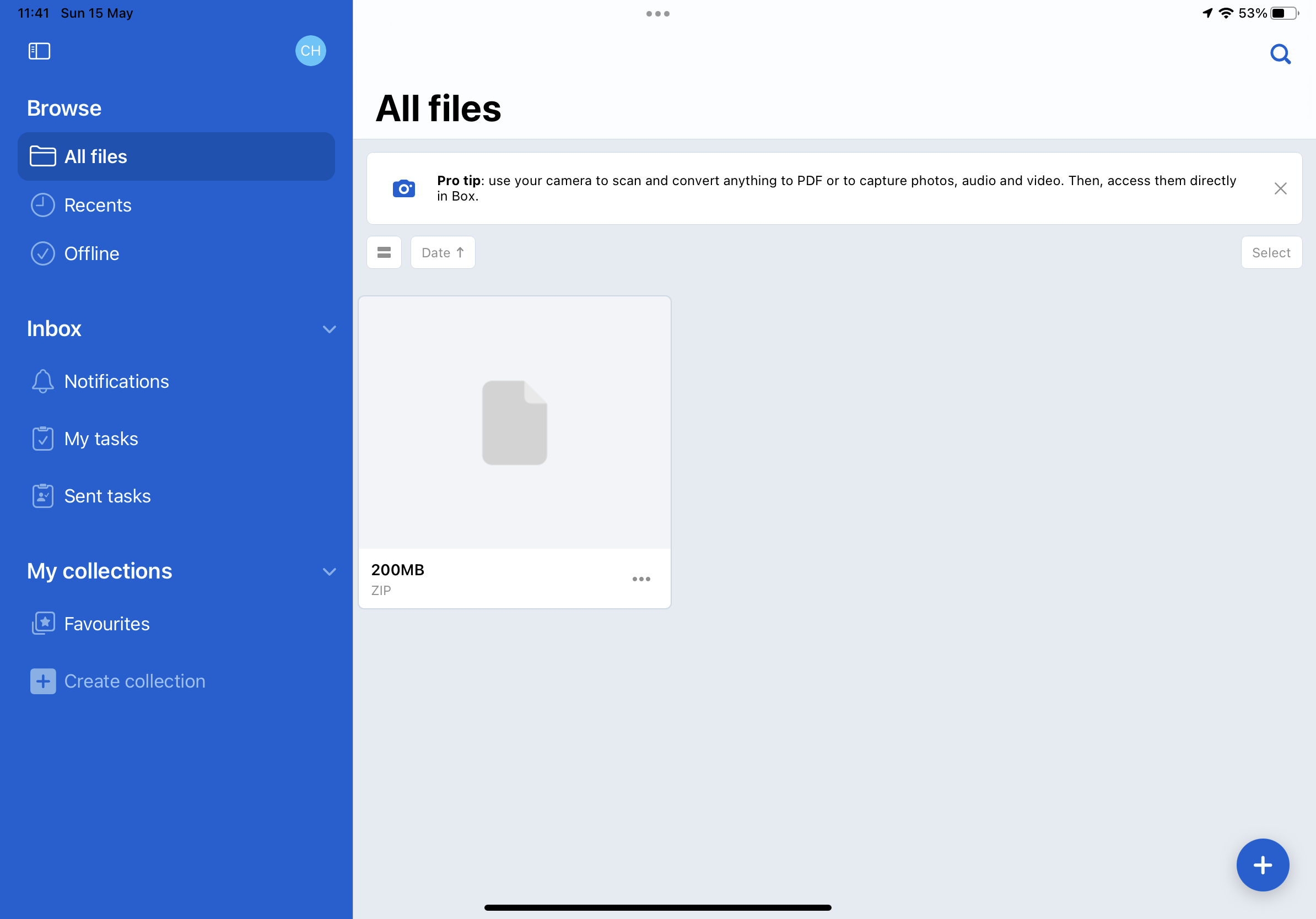Tap the search magnifier icon
Screen dimensions: 1316x919
(x=1280, y=55)
